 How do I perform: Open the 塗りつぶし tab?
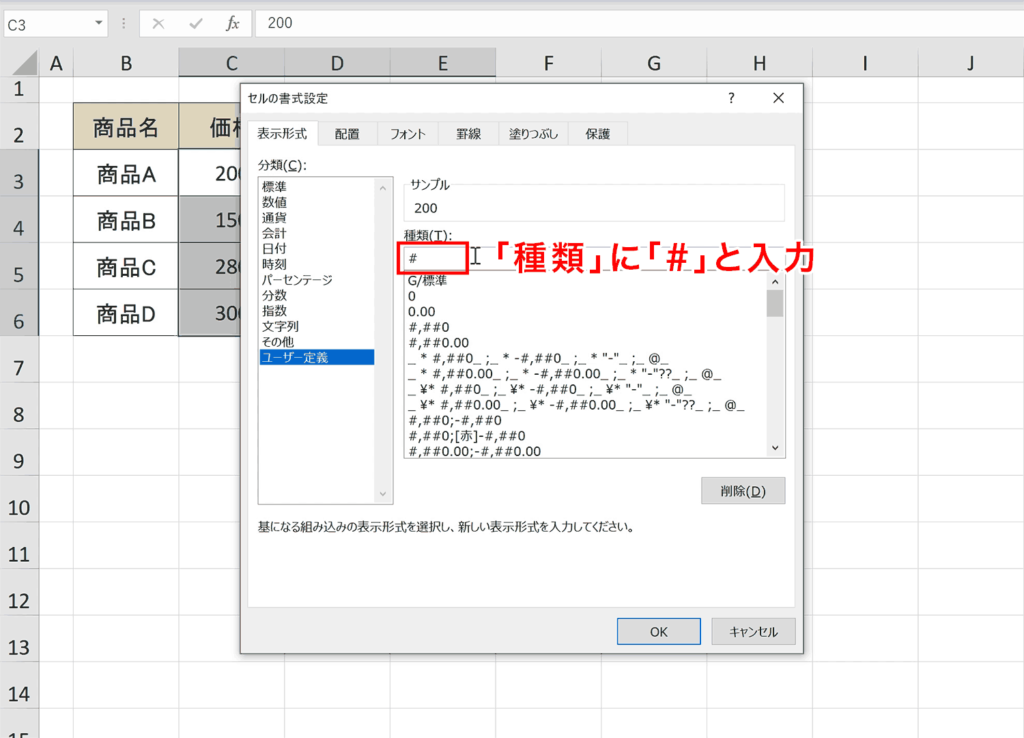533,132
